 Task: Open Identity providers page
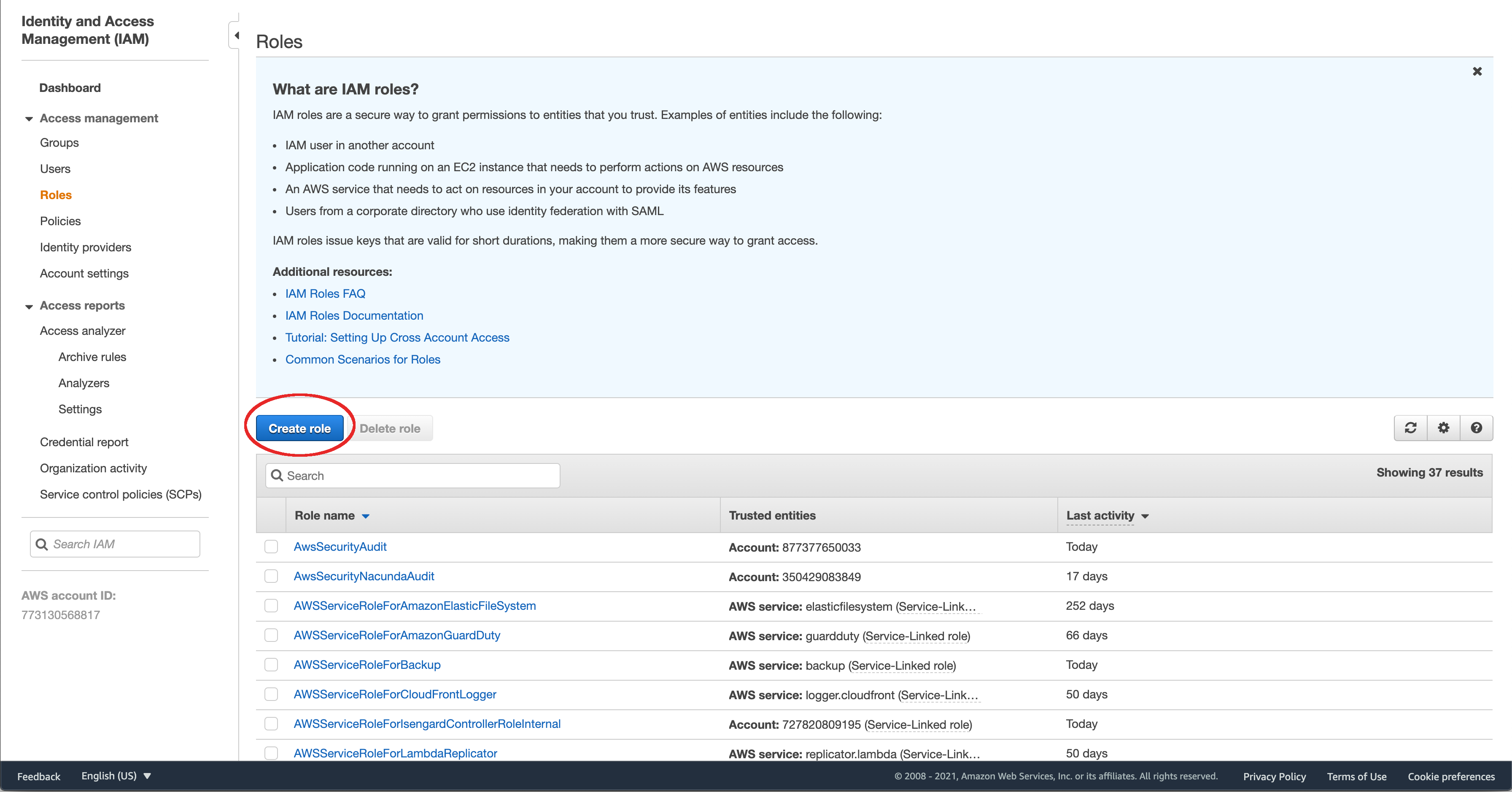(x=86, y=247)
